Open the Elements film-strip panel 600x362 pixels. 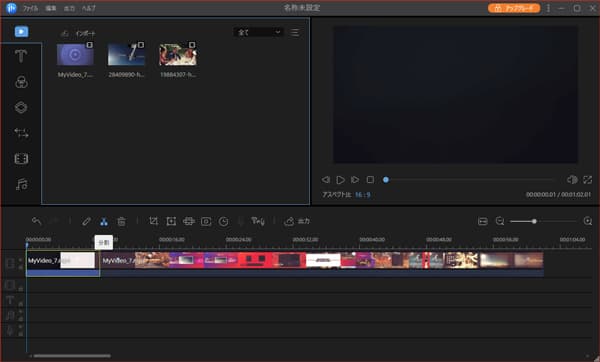21,159
